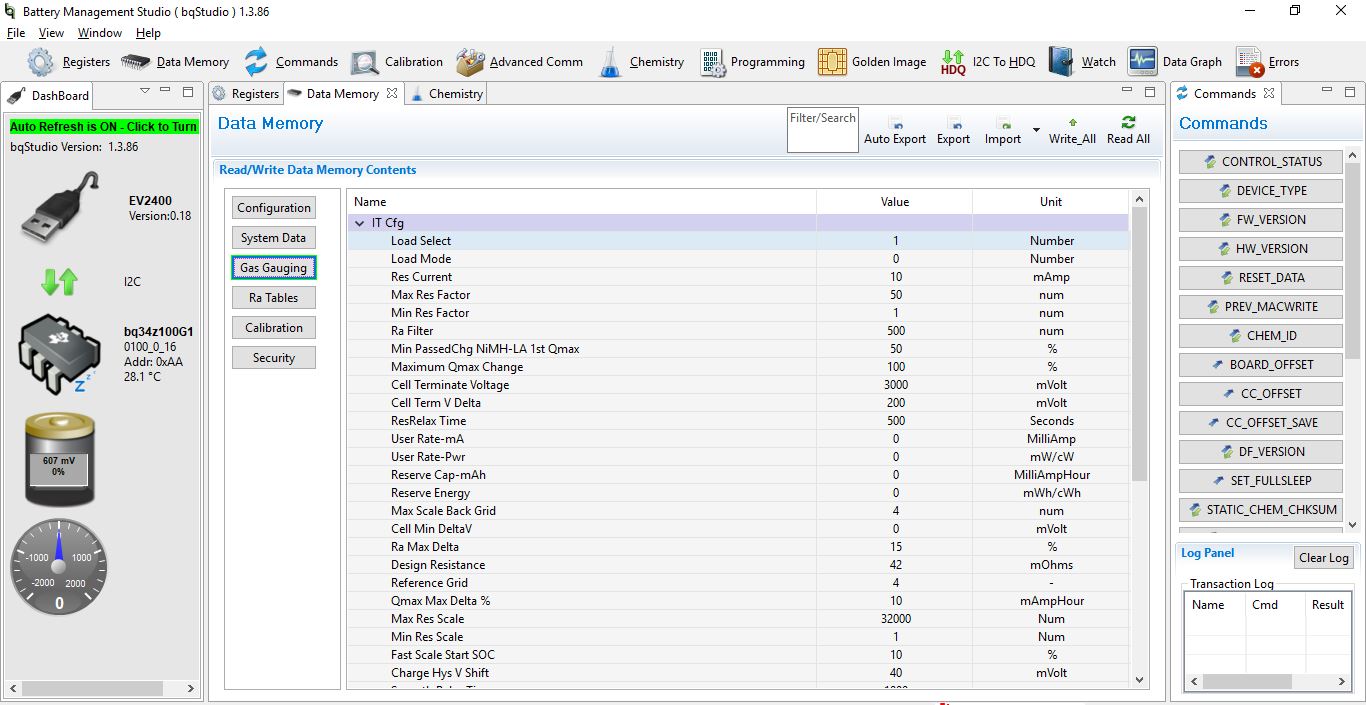Open the Golden Image toolbar icon
Image resolution: width=1366 pixels, height=705 pixels.
tap(832, 62)
